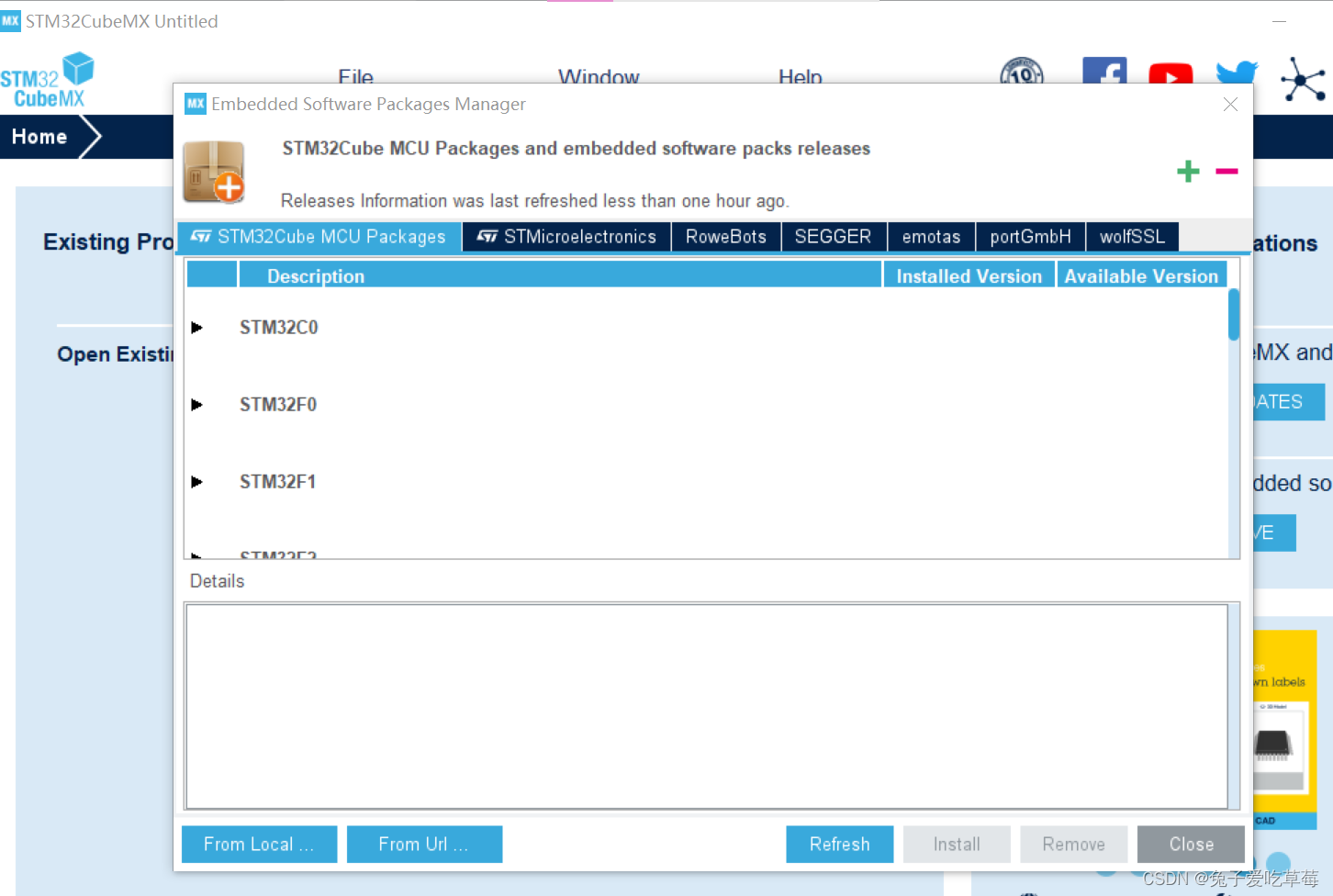Select the portGmbH tab
Screen dimensions: 1333x896
1031,237
